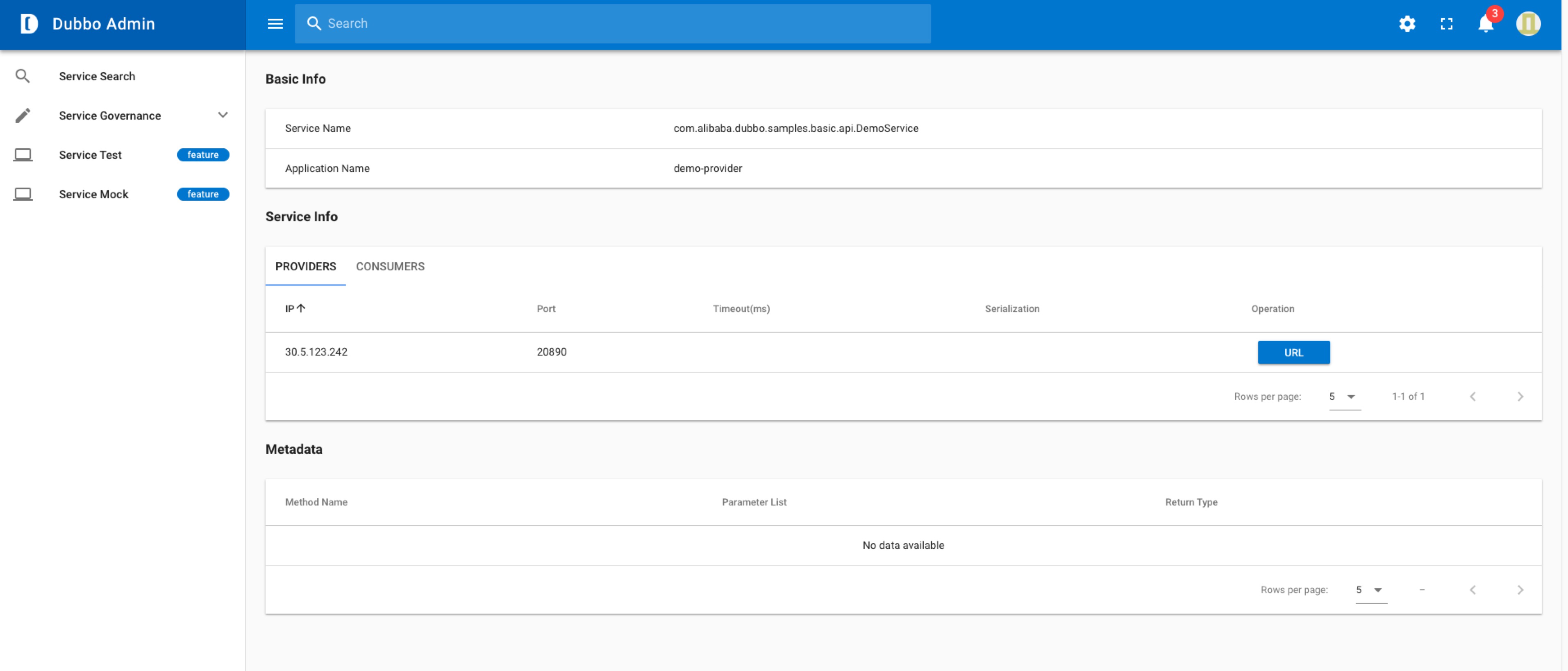Click the next page arrow in Providers pagination
This screenshot has height=671, width=1568.
click(x=1520, y=396)
